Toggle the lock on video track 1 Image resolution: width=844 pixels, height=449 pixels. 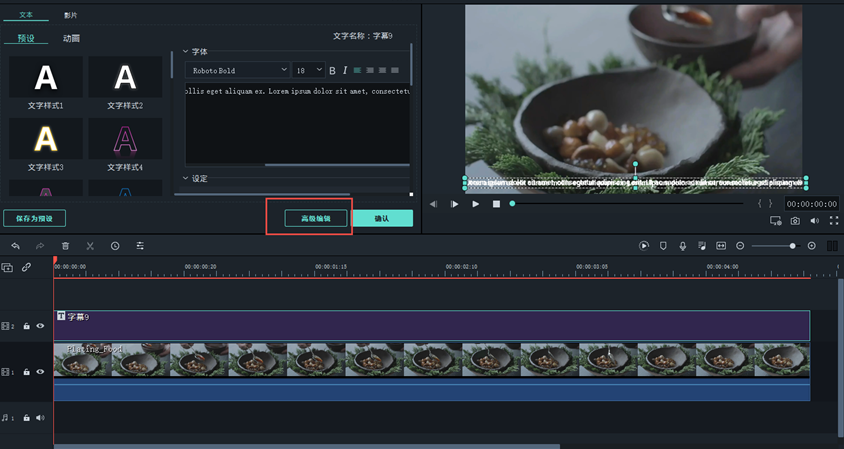[x=27, y=372]
